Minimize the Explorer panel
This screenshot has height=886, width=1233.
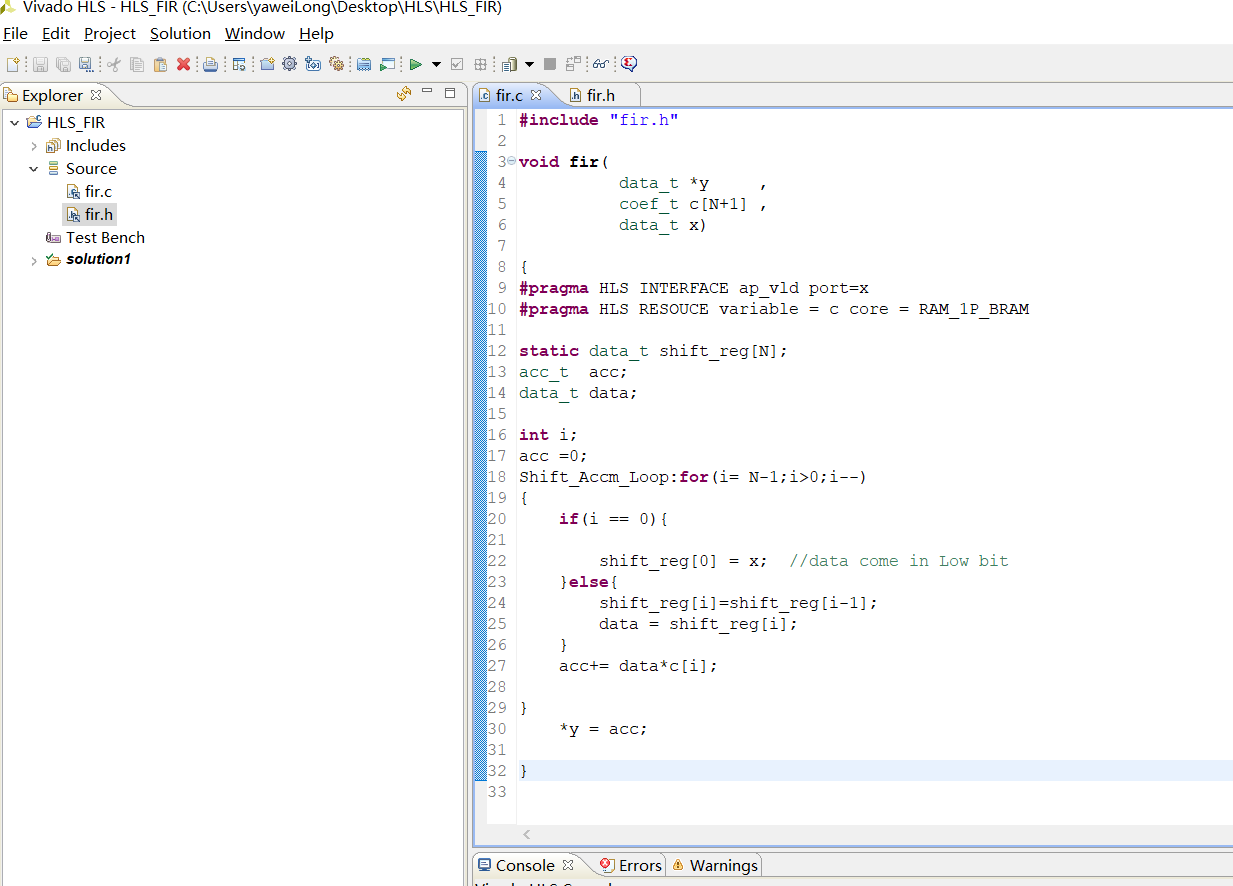[x=427, y=92]
